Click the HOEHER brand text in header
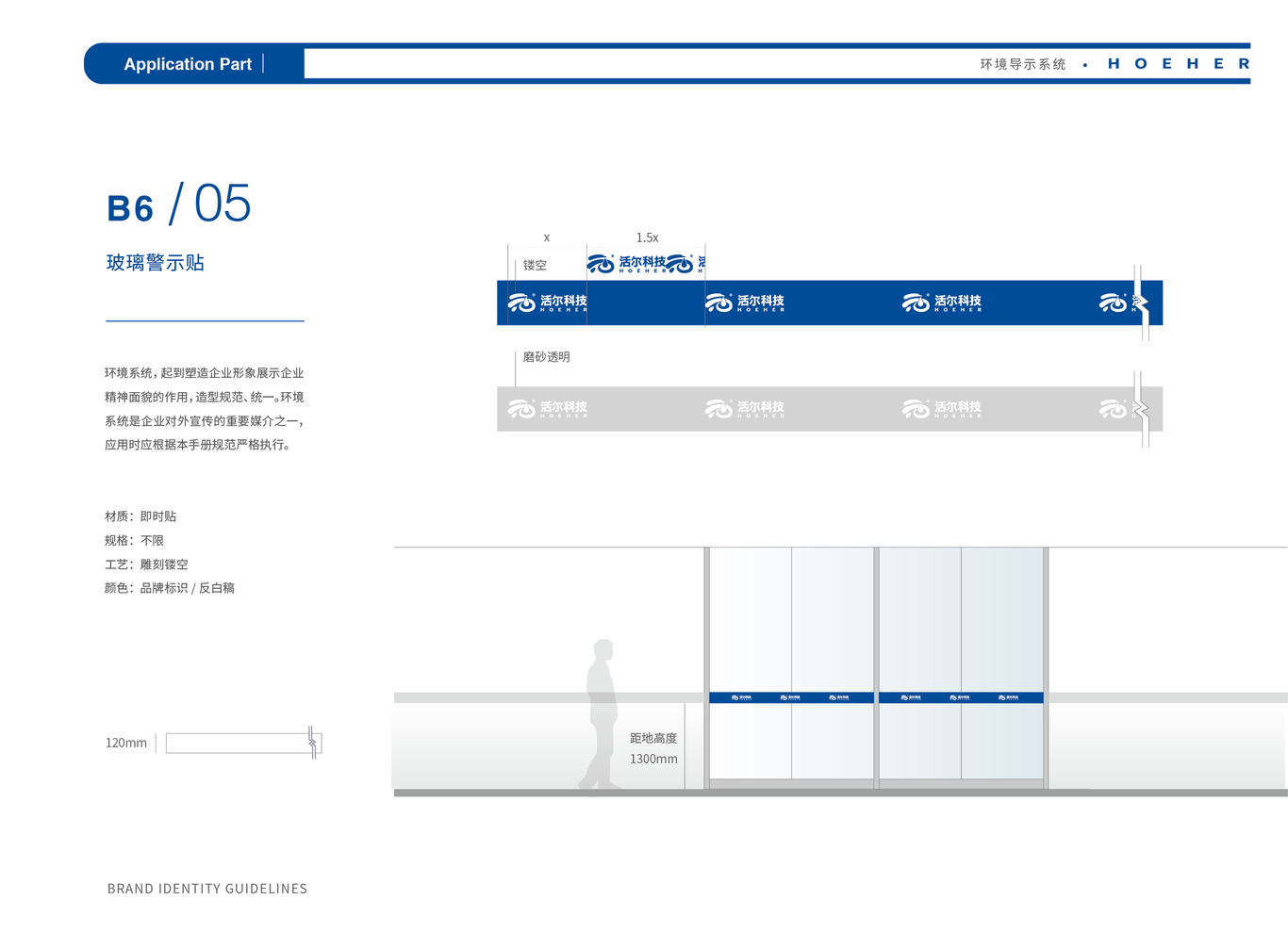The height and width of the screenshot is (949, 1288). point(1179,64)
